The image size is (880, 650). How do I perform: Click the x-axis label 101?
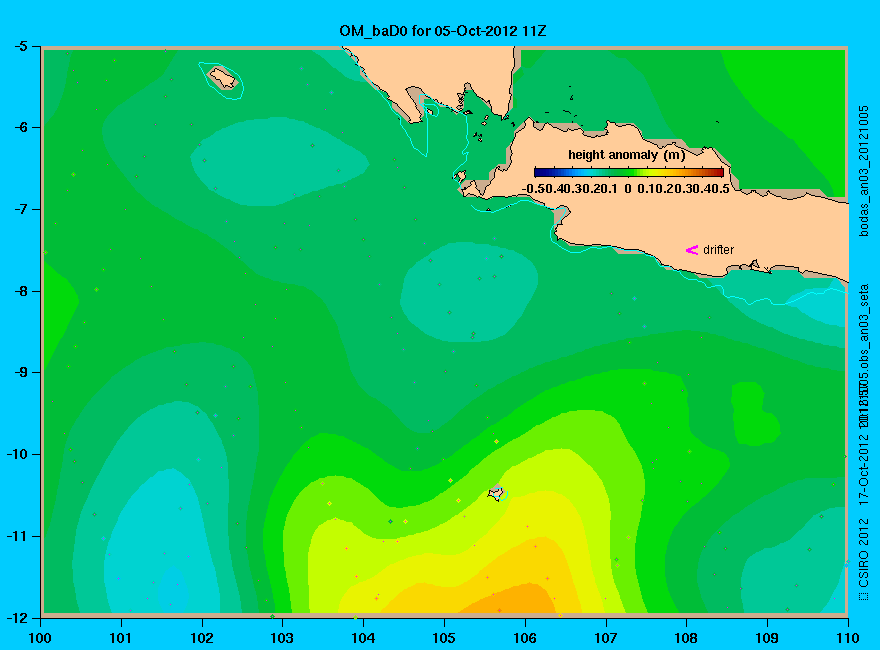(x=121, y=638)
